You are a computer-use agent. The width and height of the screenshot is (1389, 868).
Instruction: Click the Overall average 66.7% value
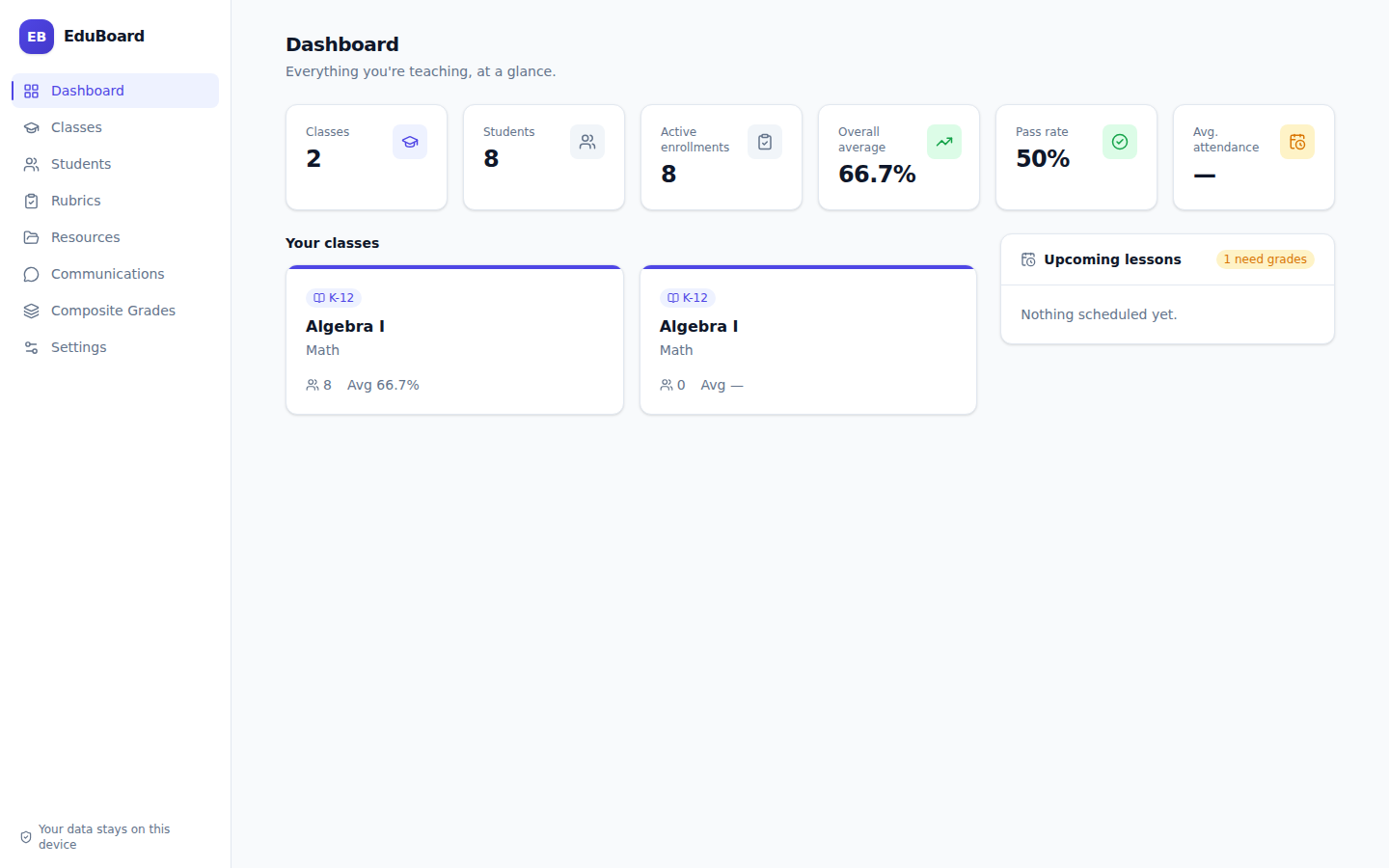(x=877, y=175)
